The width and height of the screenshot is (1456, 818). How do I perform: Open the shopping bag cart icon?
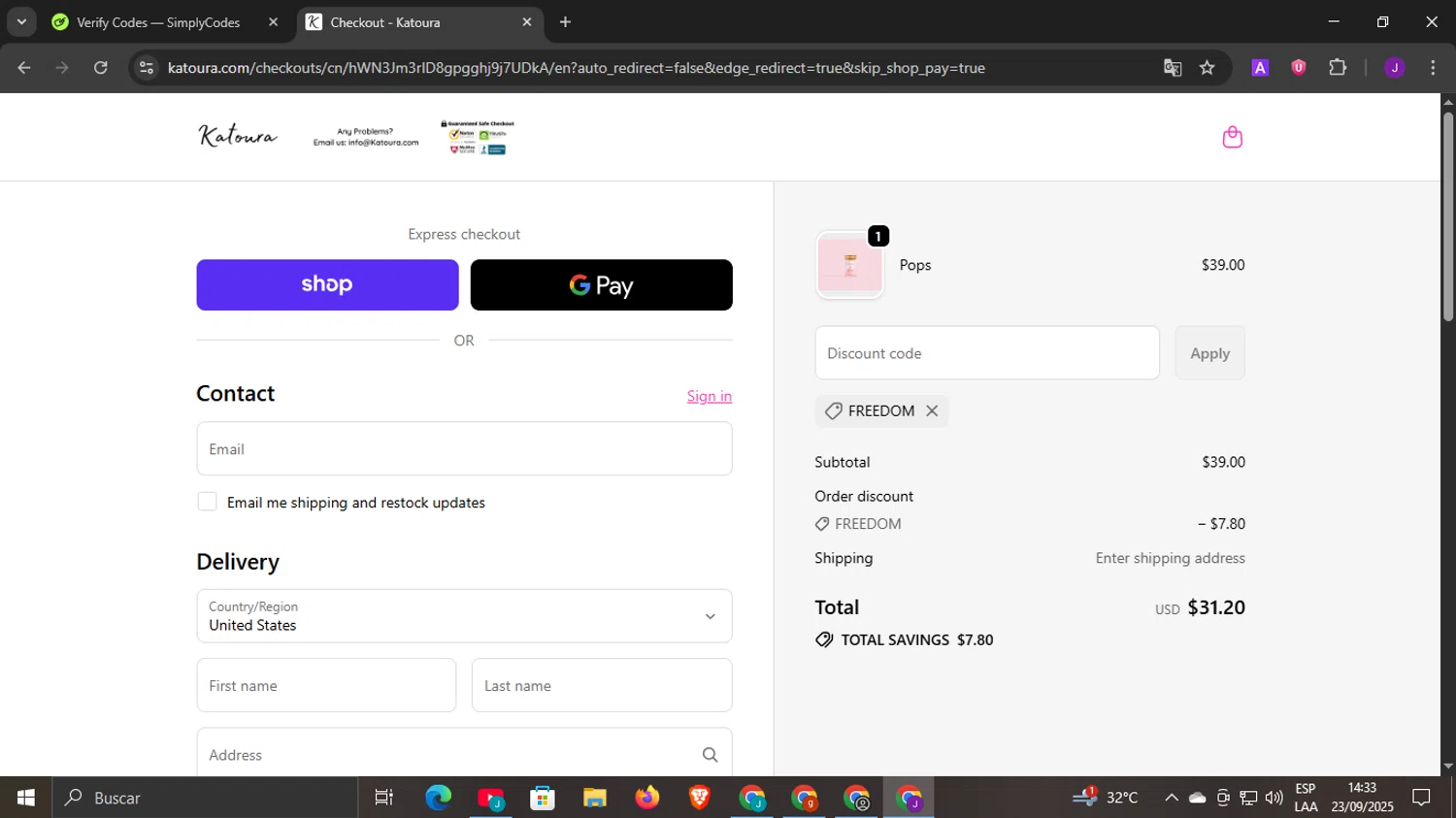[1232, 137]
